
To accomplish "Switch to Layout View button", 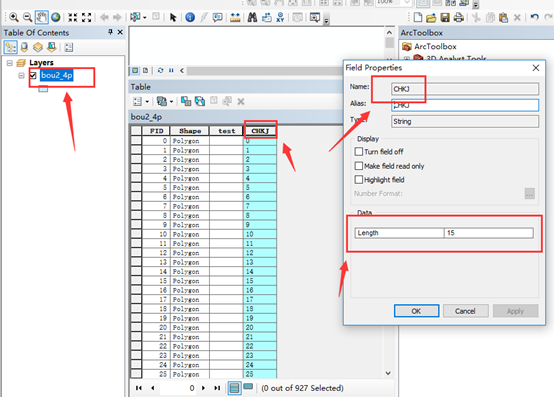I will (145, 70).
